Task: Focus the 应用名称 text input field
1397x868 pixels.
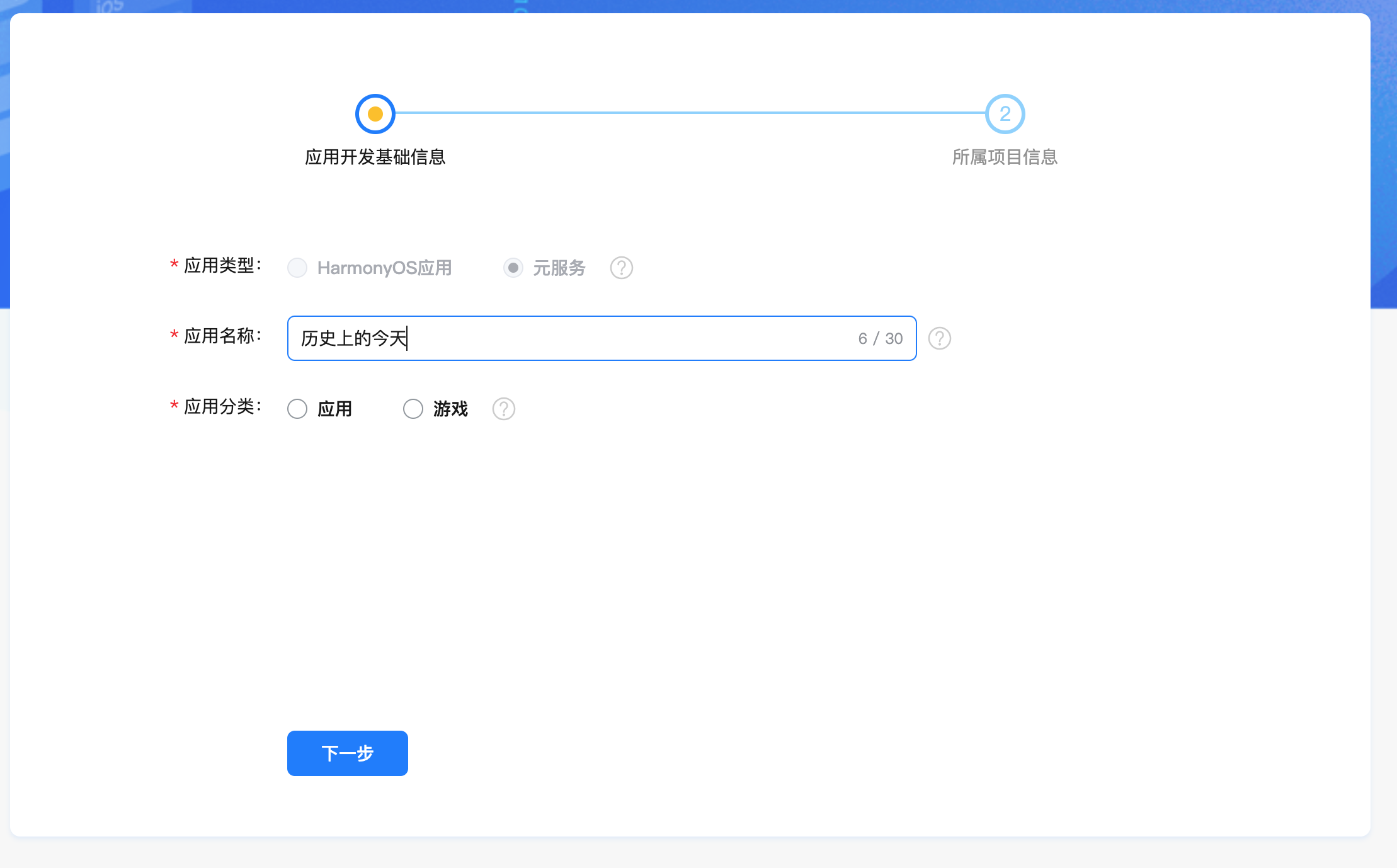Action: pyautogui.click(x=567, y=338)
